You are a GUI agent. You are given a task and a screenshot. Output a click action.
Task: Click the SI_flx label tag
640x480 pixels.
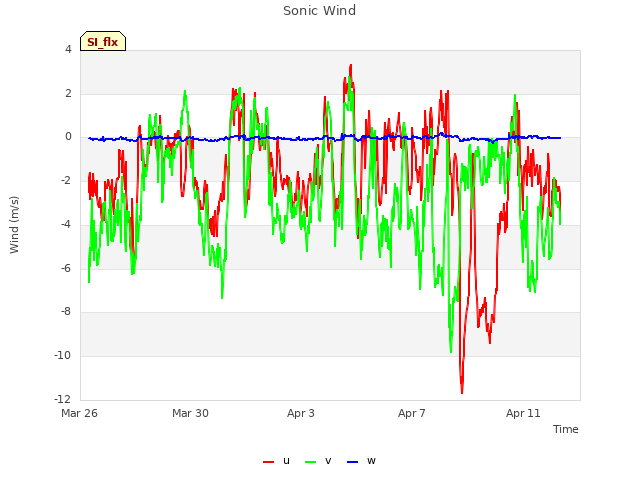point(103,41)
